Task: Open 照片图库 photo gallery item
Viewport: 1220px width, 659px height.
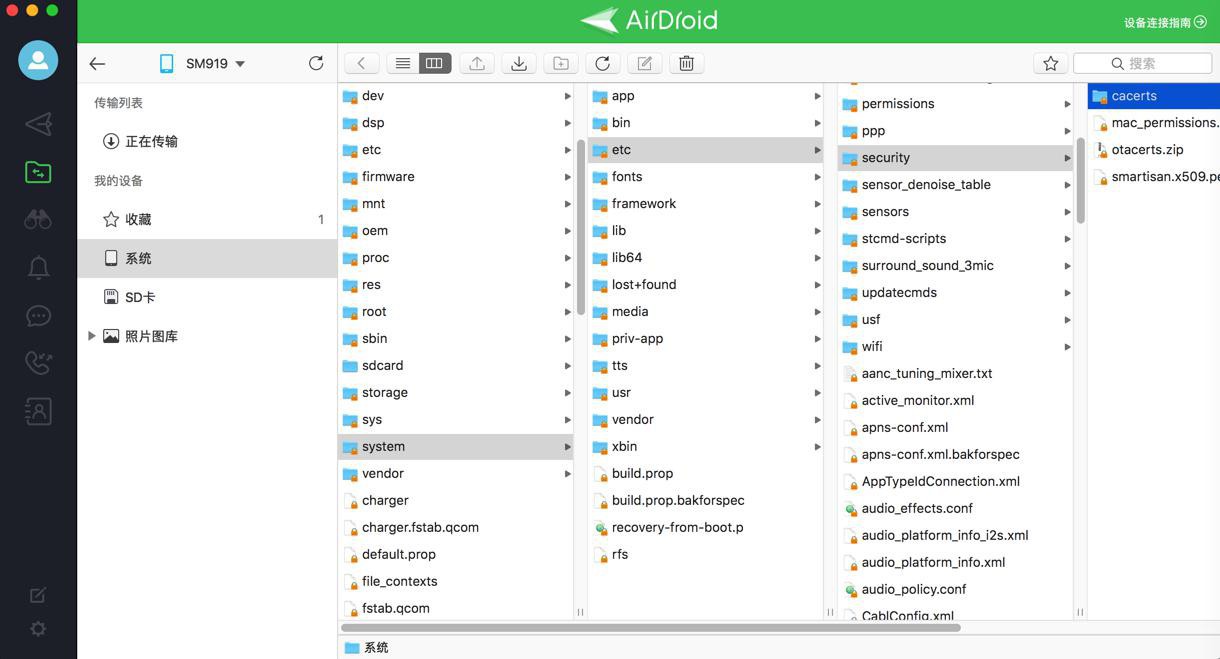Action: click(x=207, y=336)
